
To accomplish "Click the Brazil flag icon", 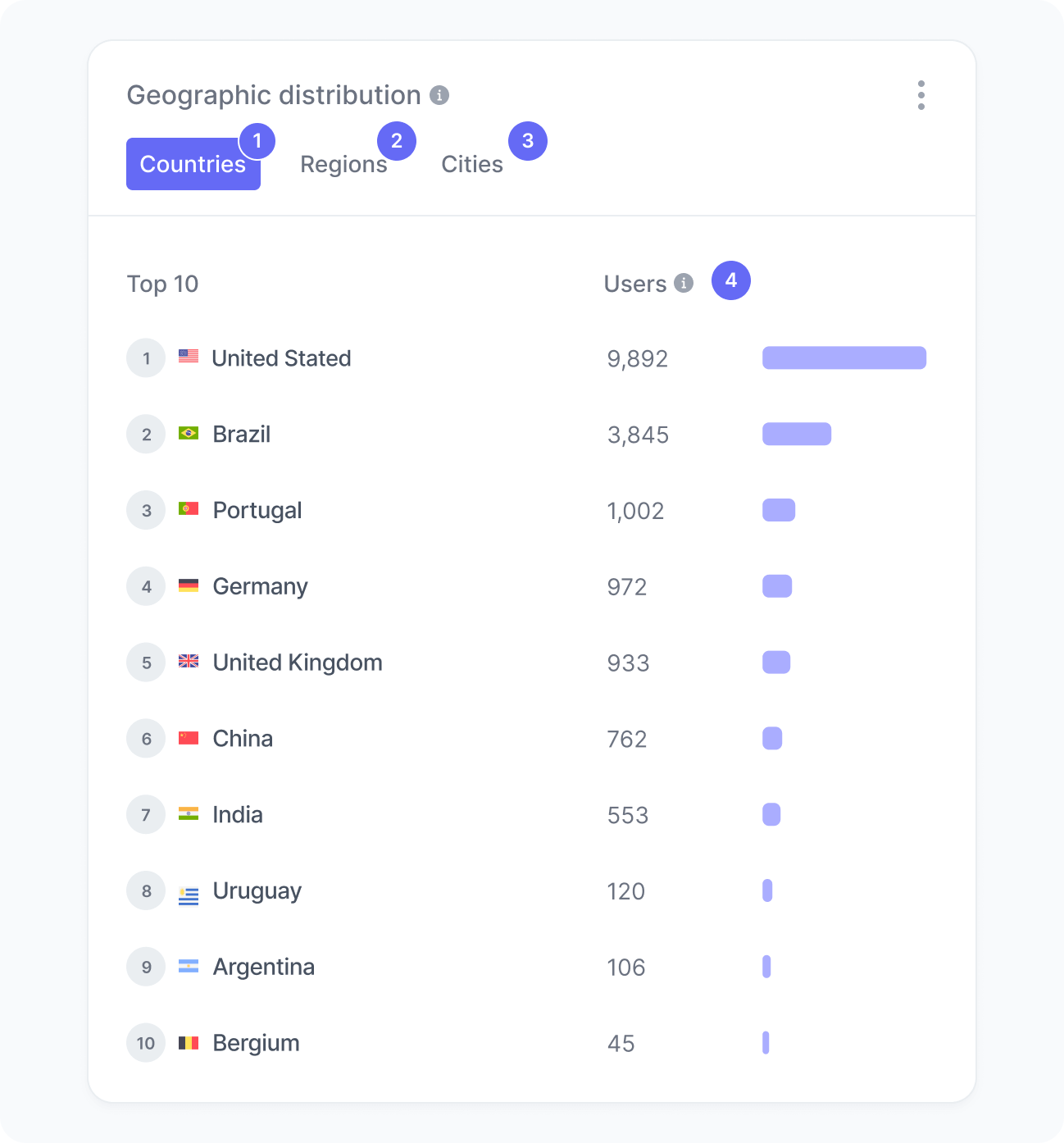I will (x=189, y=434).
